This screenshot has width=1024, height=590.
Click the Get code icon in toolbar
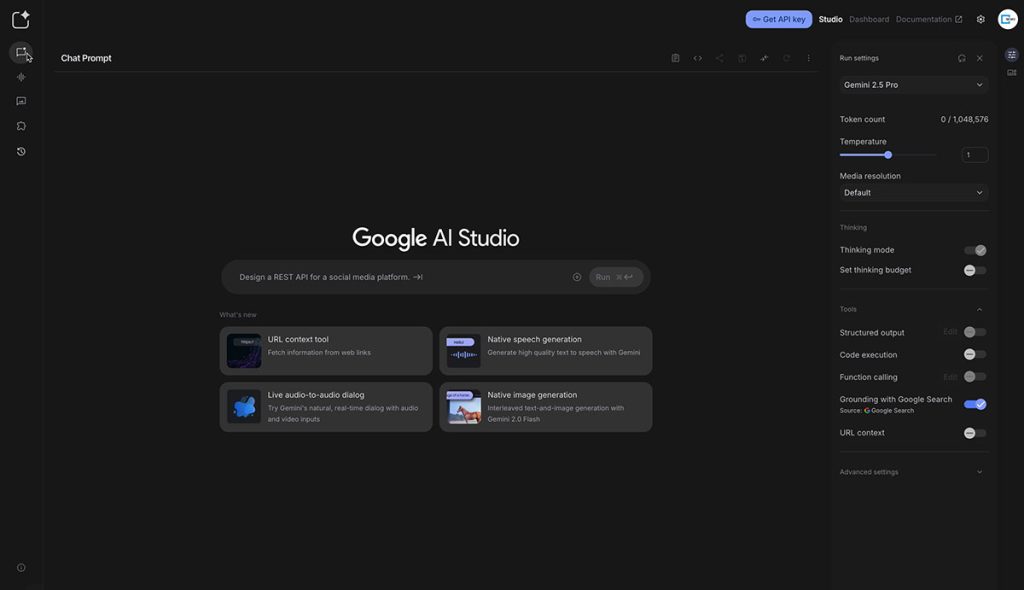[697, 58]
